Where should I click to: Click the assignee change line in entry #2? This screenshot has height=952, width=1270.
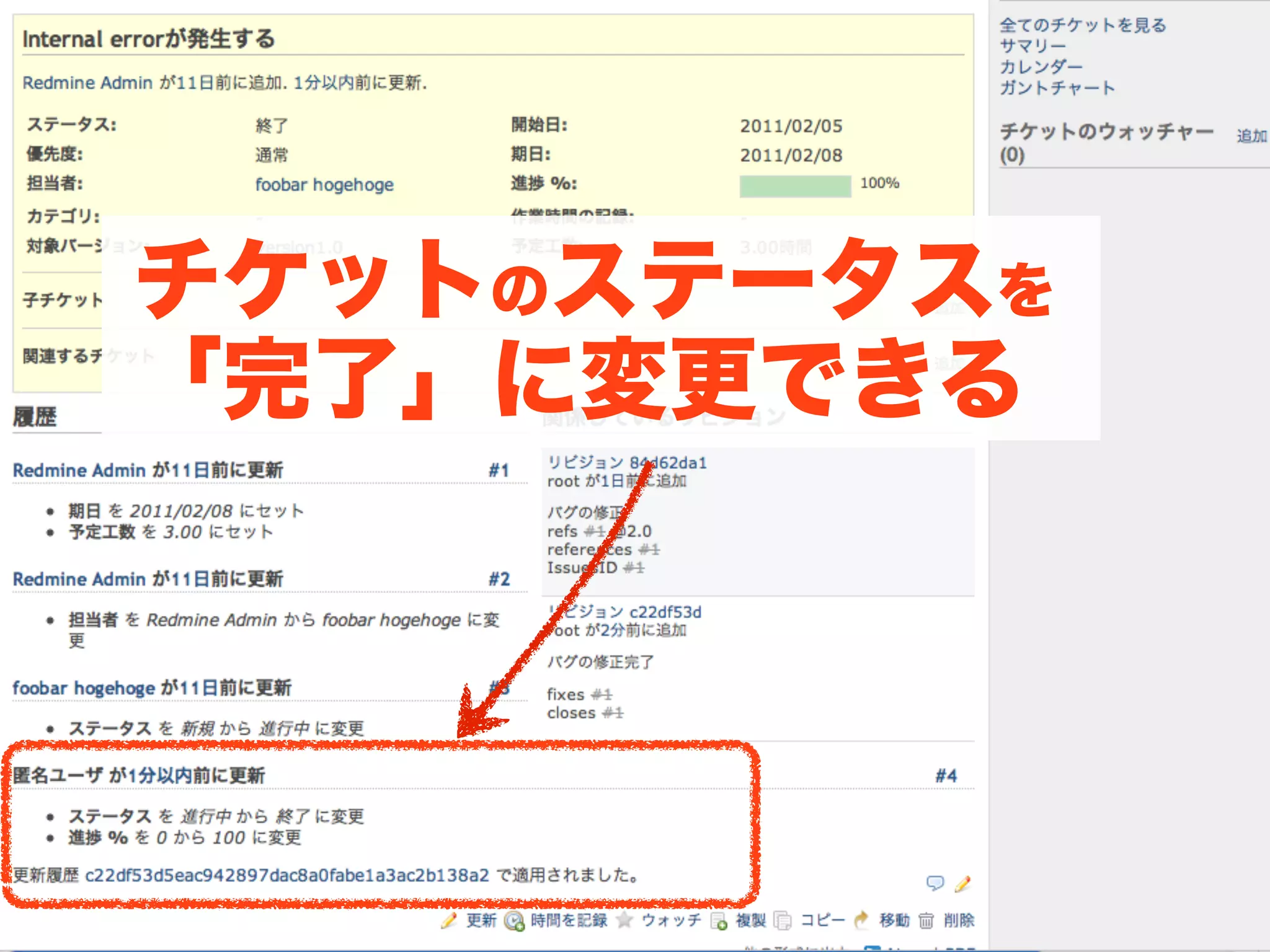(x=283, y=630)
